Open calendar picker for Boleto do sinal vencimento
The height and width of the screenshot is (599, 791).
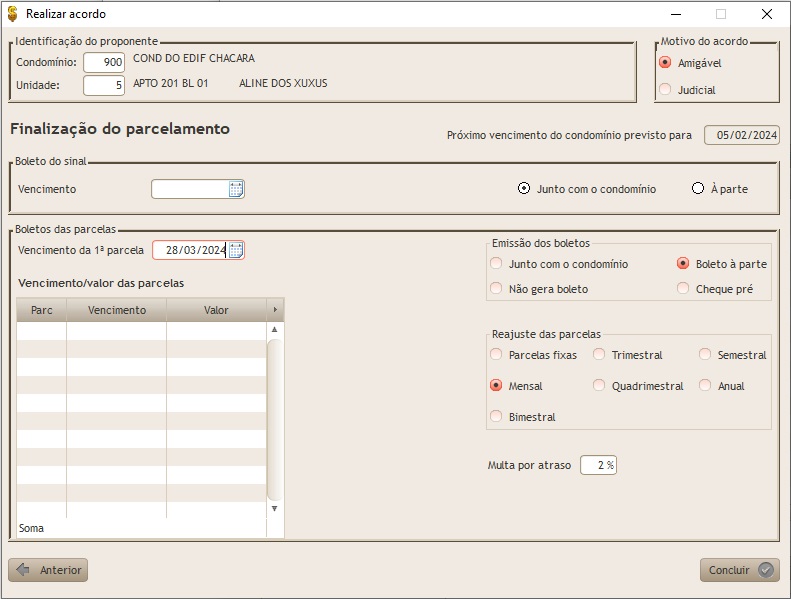click(x=236, y=189)
